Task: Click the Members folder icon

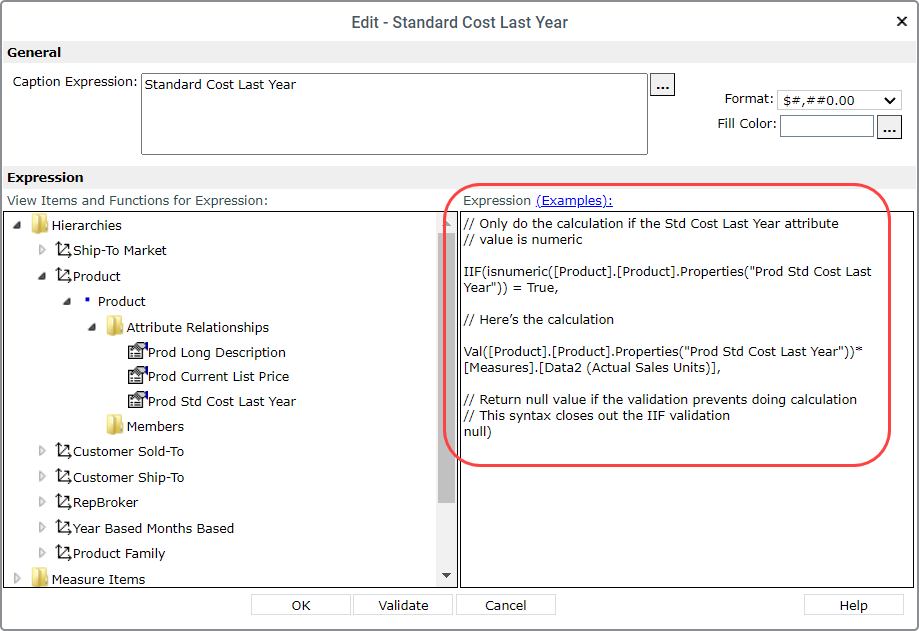Action: (115, 425)
